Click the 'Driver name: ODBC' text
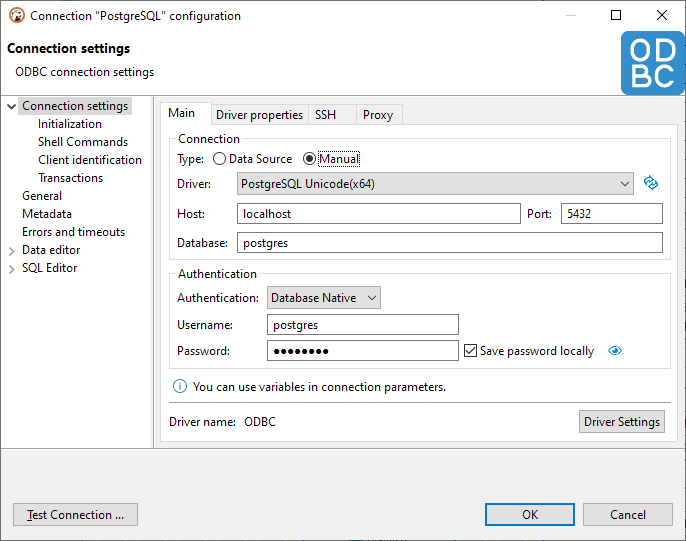This screenshot has width=686, height=541. tap(223, 422)
